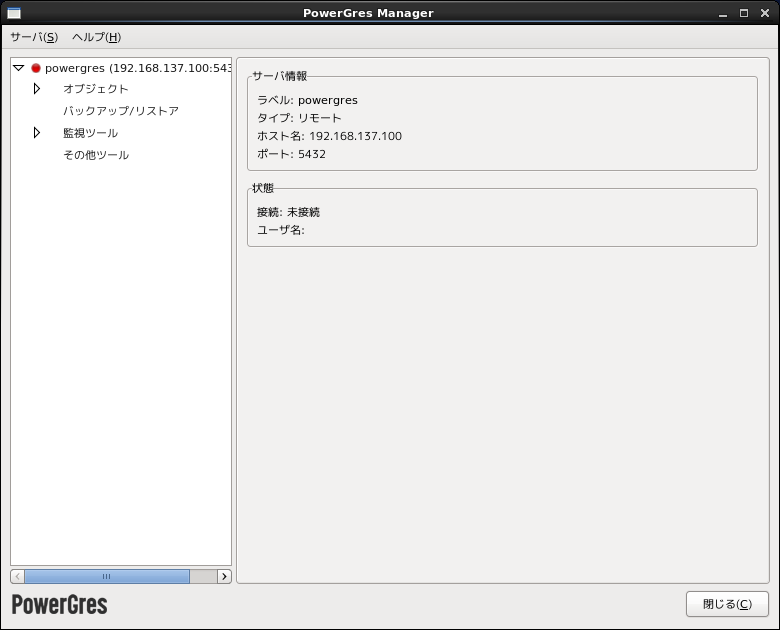
Task: Open the window menu icon in title bar
Action: tap(14, 13)
